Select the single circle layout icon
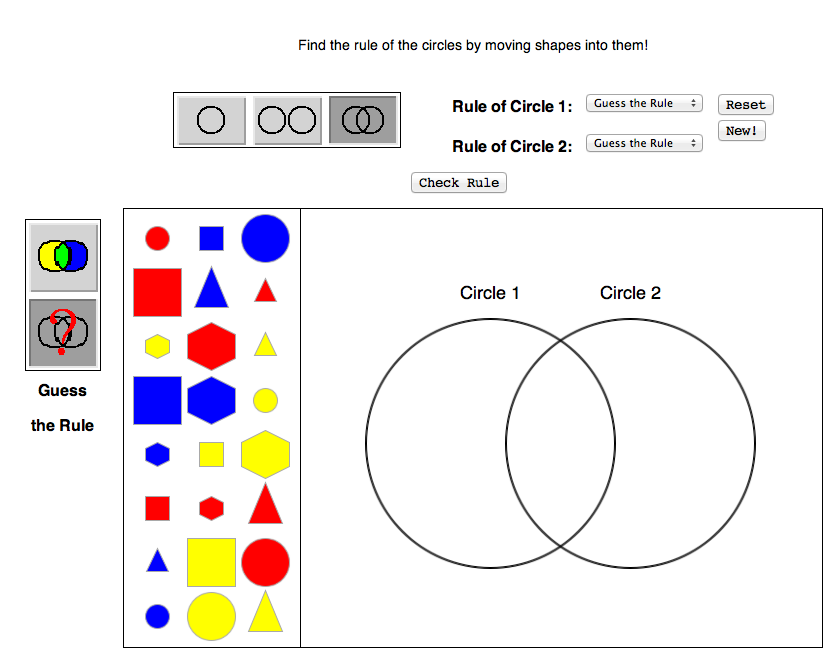This screenshot has height=663, width=835. [x=211, y=121]
